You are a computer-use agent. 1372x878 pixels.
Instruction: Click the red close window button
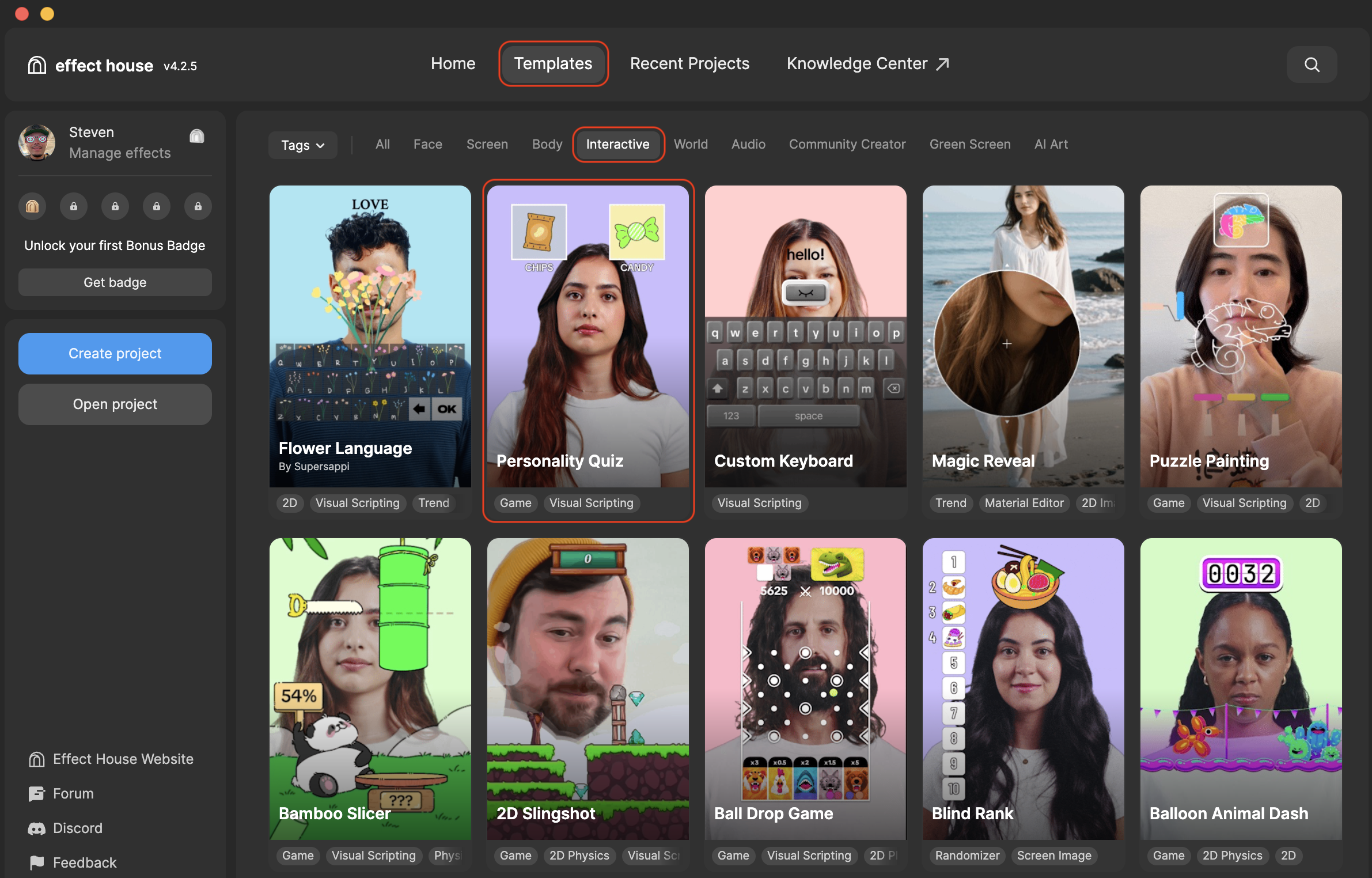tap(22, 13)
